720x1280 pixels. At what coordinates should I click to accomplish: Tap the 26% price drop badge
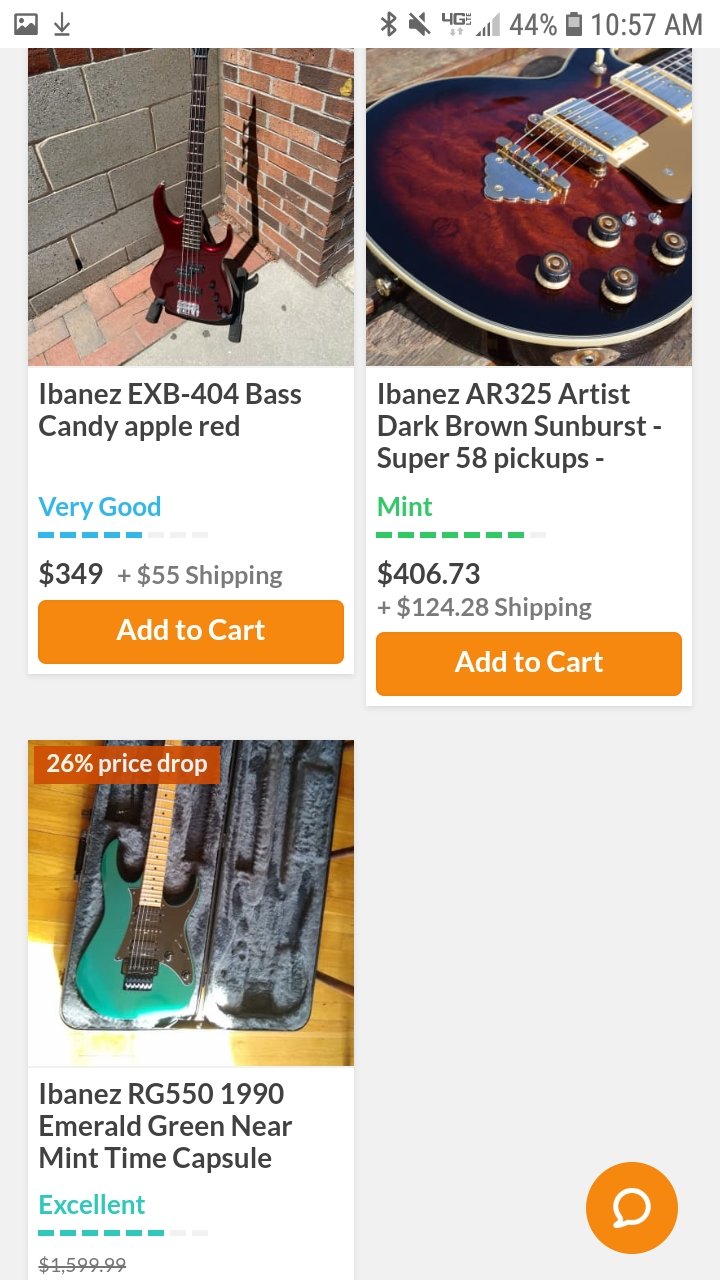point(126,764)
